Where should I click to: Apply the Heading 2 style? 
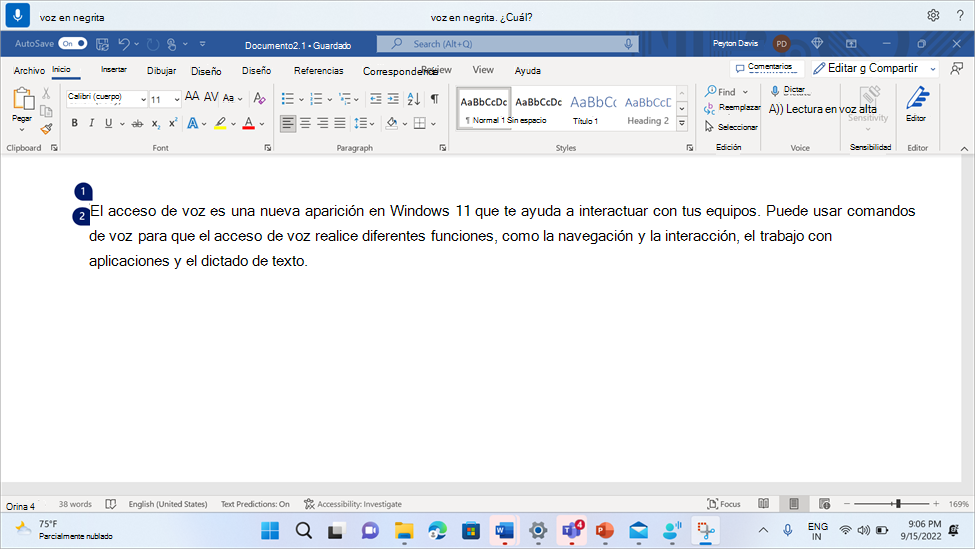648,108
